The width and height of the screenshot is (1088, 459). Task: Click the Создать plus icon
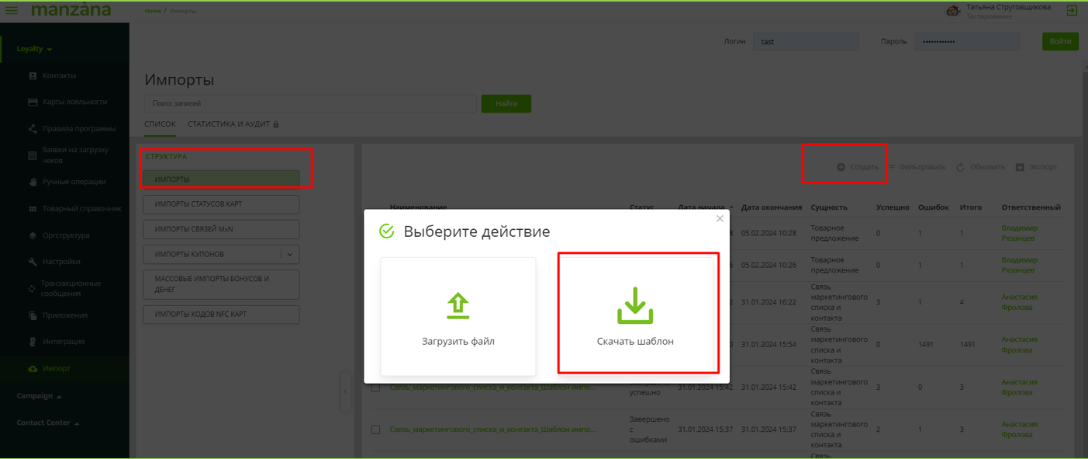click(x=841, y=166)
